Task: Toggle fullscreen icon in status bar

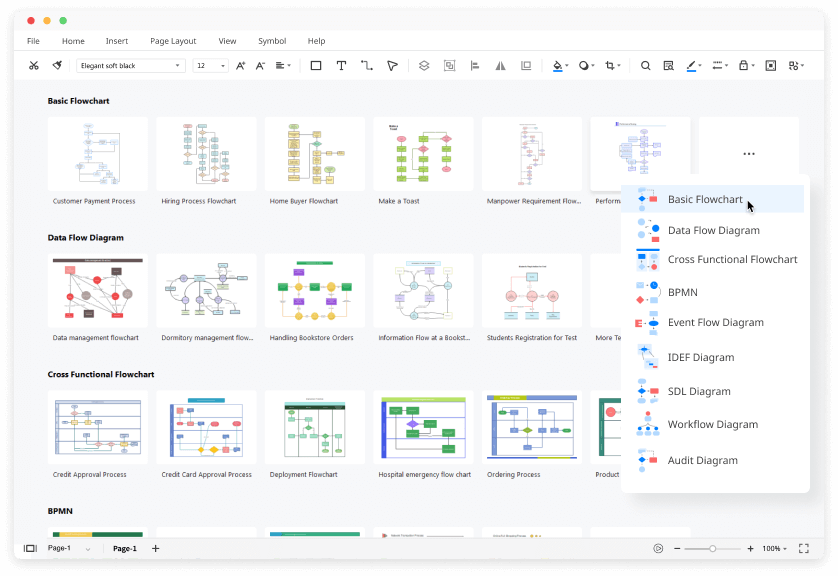Action: click(804, 548)
